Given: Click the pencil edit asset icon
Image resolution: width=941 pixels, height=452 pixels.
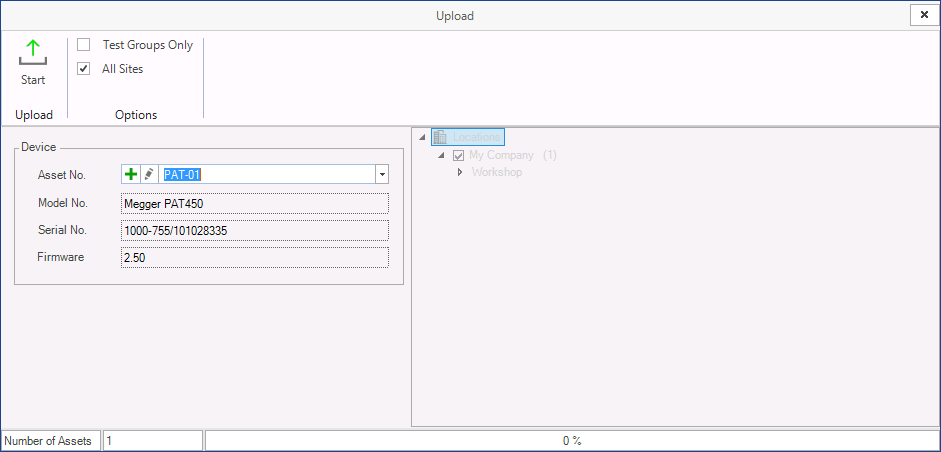Looking at the screenshot, I should coord(148,175).
